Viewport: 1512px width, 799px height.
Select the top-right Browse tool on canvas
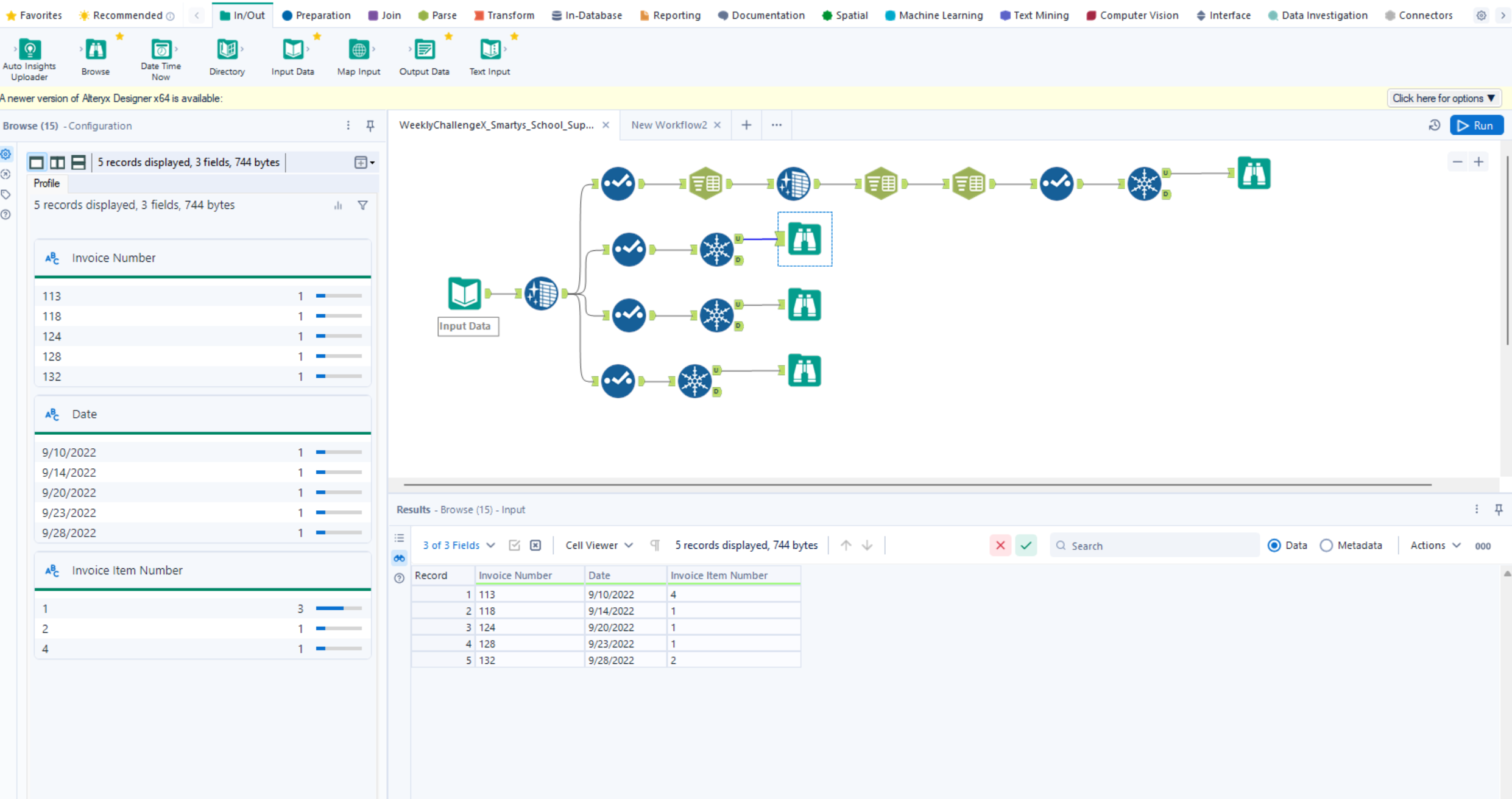point(1253,174)
